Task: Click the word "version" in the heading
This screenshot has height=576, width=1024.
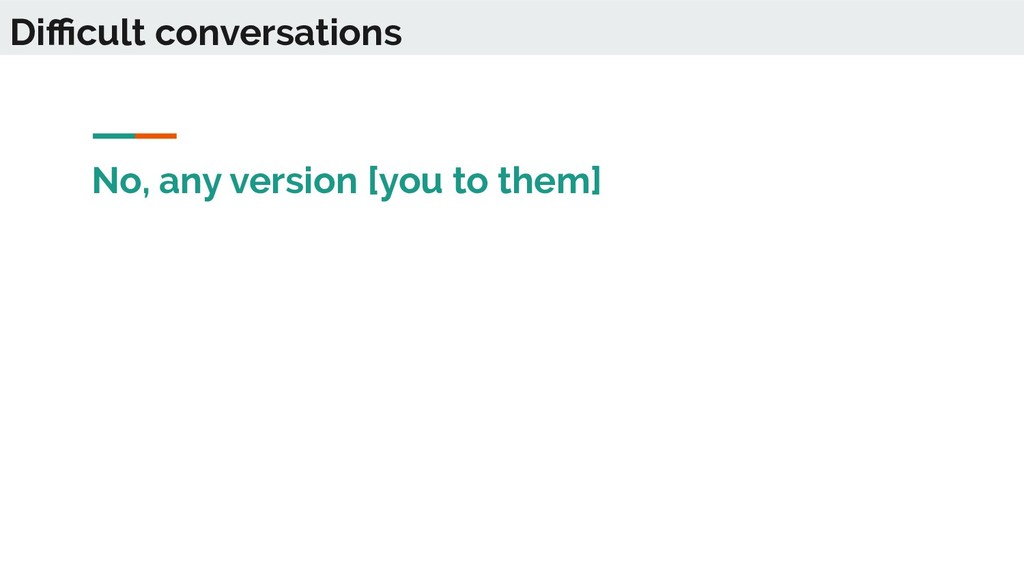Action: (294, 181)
